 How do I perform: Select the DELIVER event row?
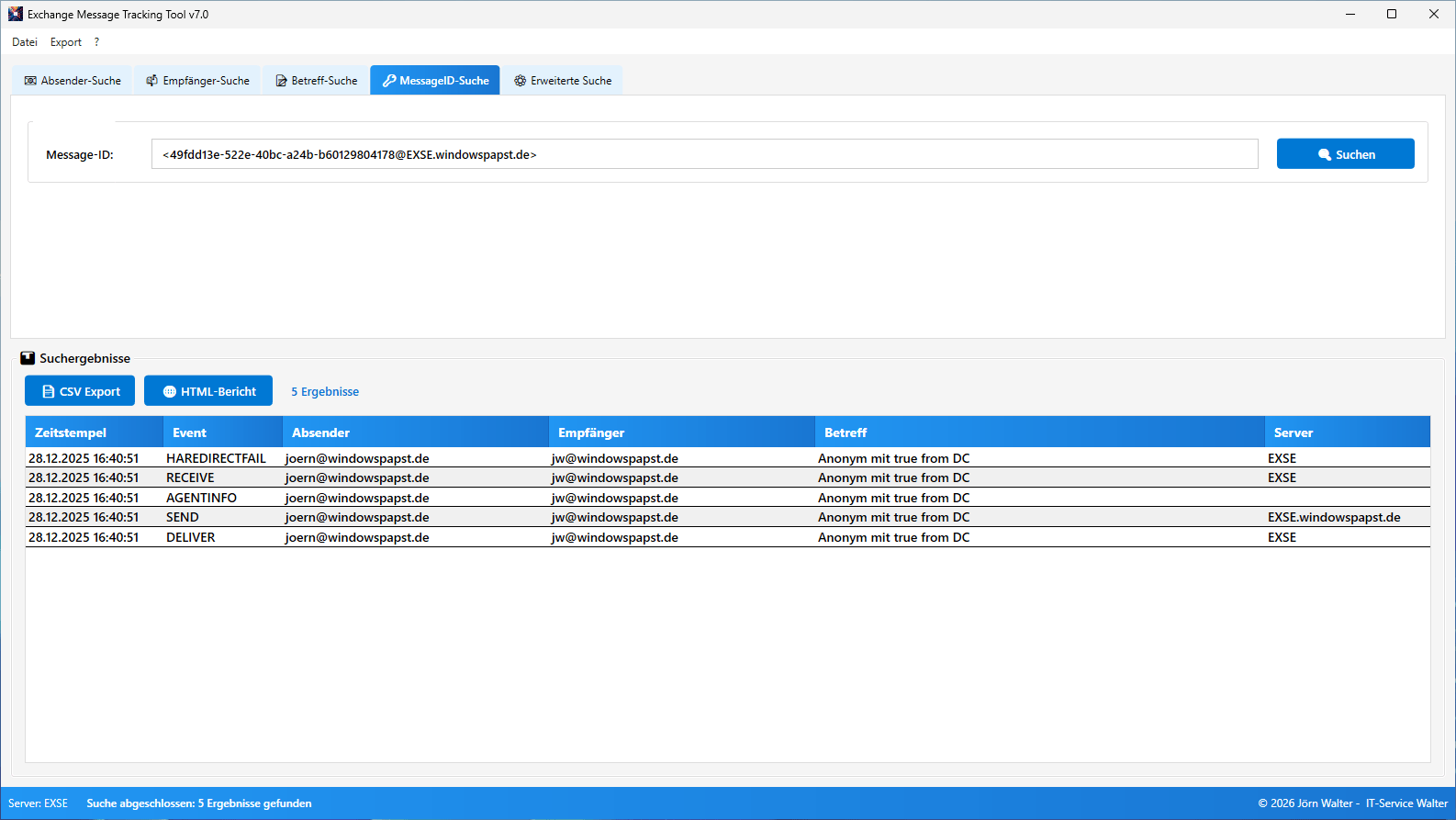tap(191, 537)
